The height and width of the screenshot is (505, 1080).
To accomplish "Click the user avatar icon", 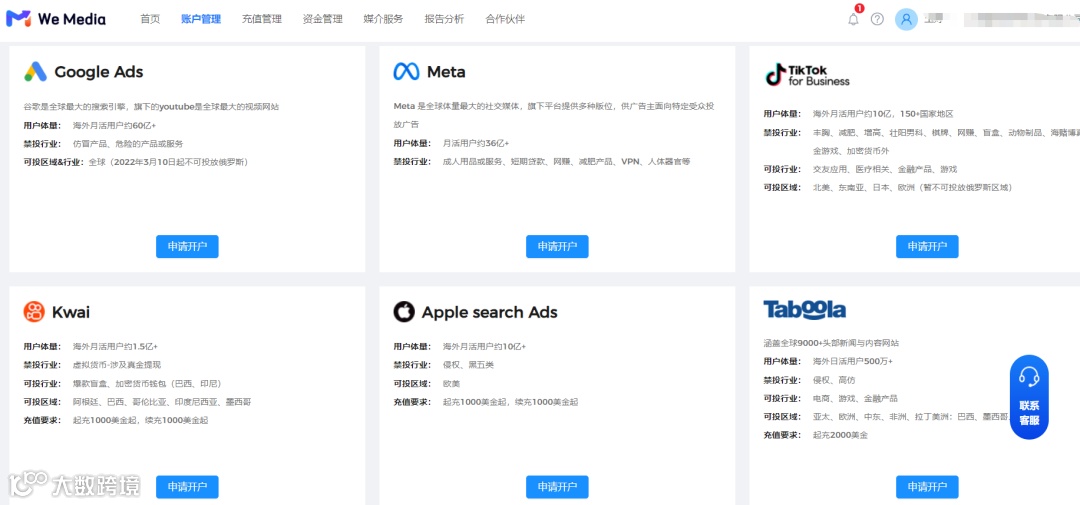I will point(906,19).
